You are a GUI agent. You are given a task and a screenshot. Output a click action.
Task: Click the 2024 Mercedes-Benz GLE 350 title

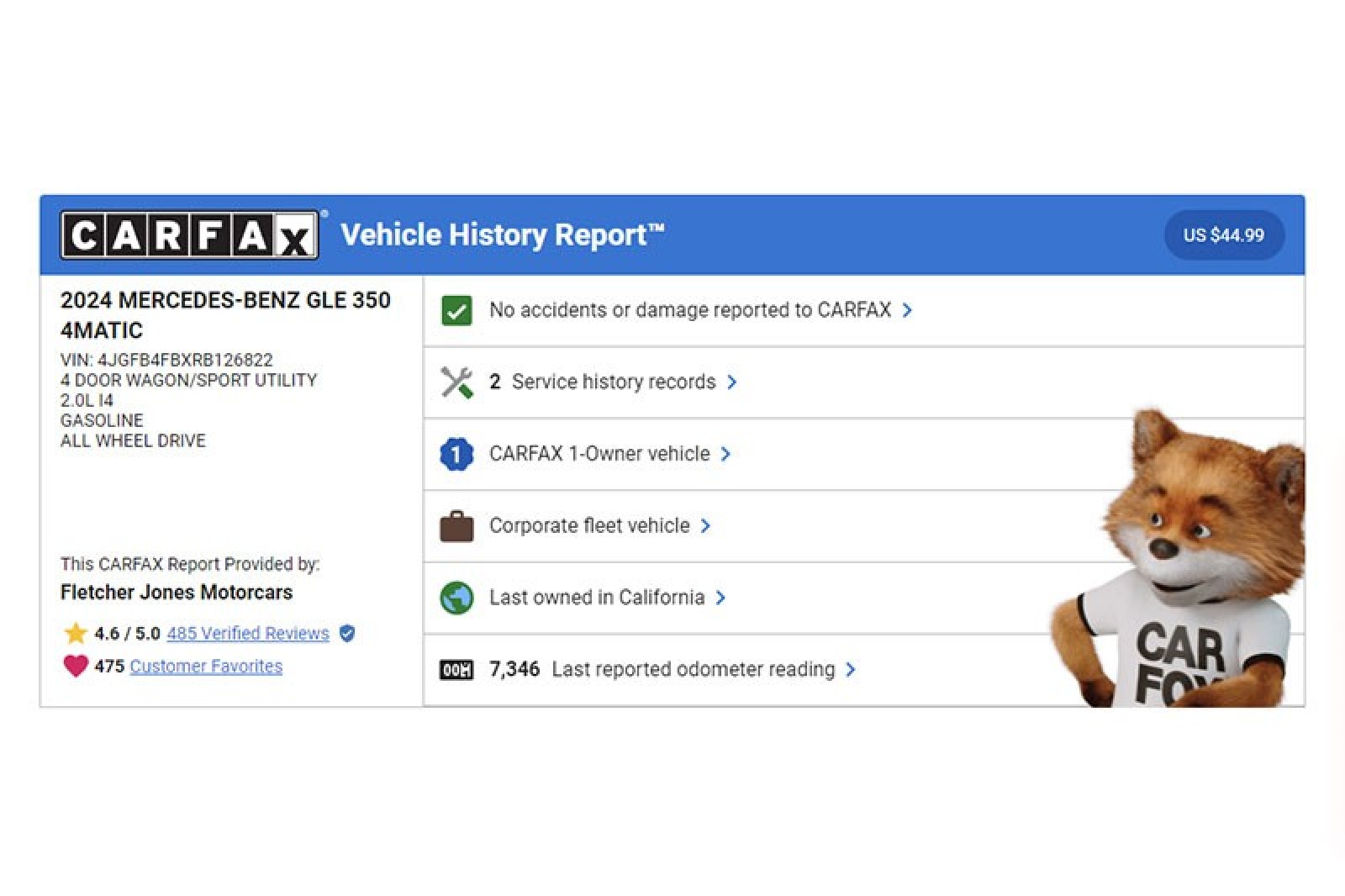click(x=225, y=315)
